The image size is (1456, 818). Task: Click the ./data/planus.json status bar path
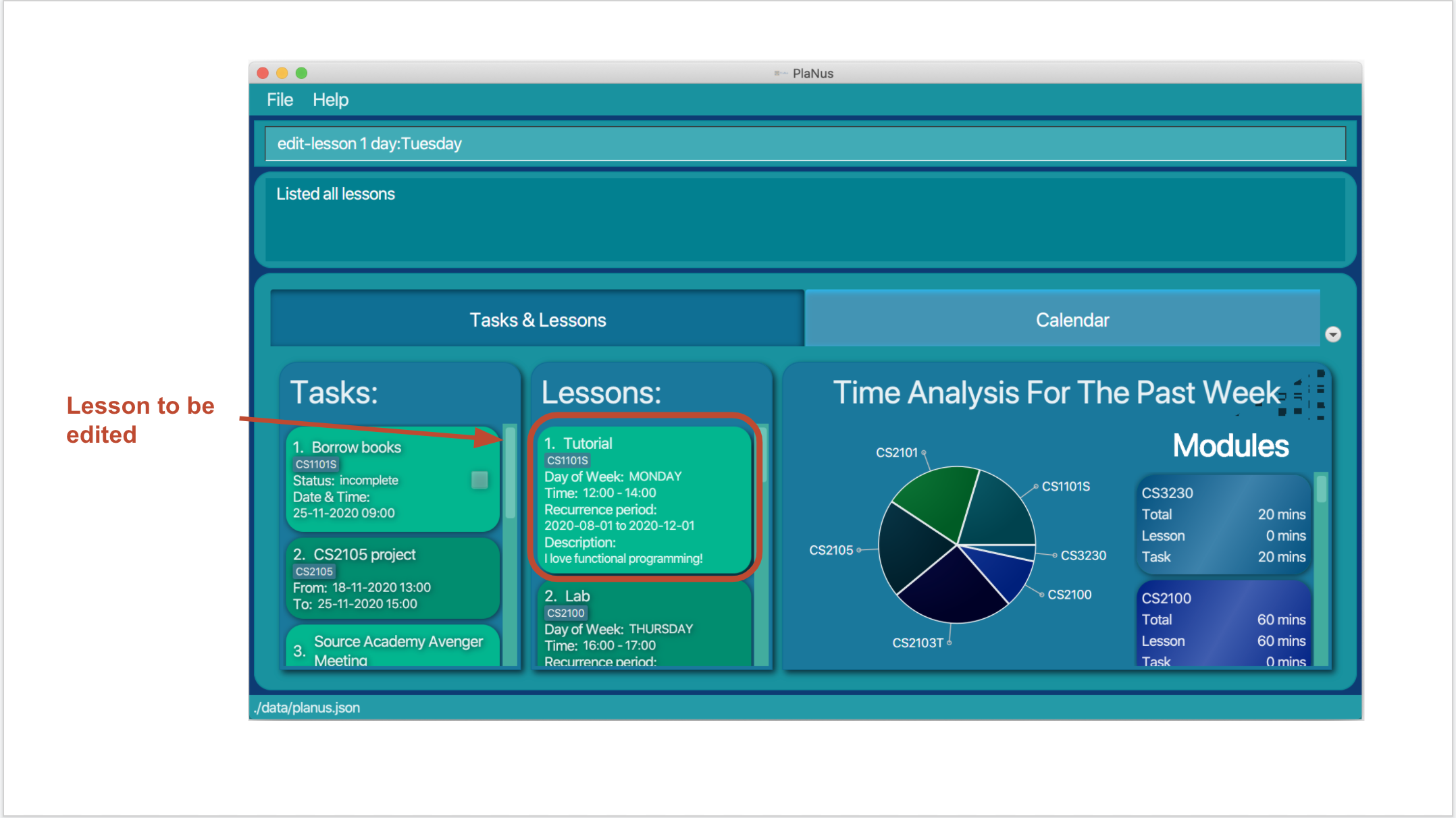(x=307, y=708)
